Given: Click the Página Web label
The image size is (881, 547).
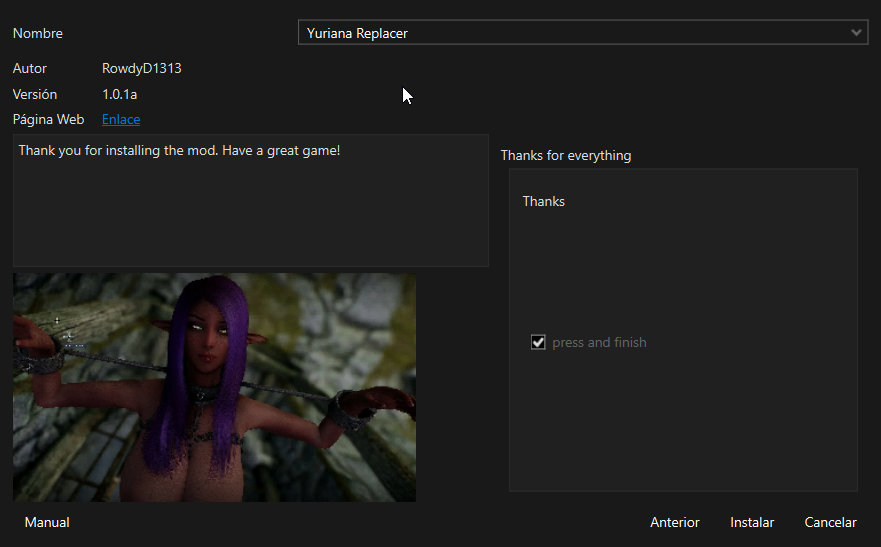Looking at the screenshot, I should point(48,120).
